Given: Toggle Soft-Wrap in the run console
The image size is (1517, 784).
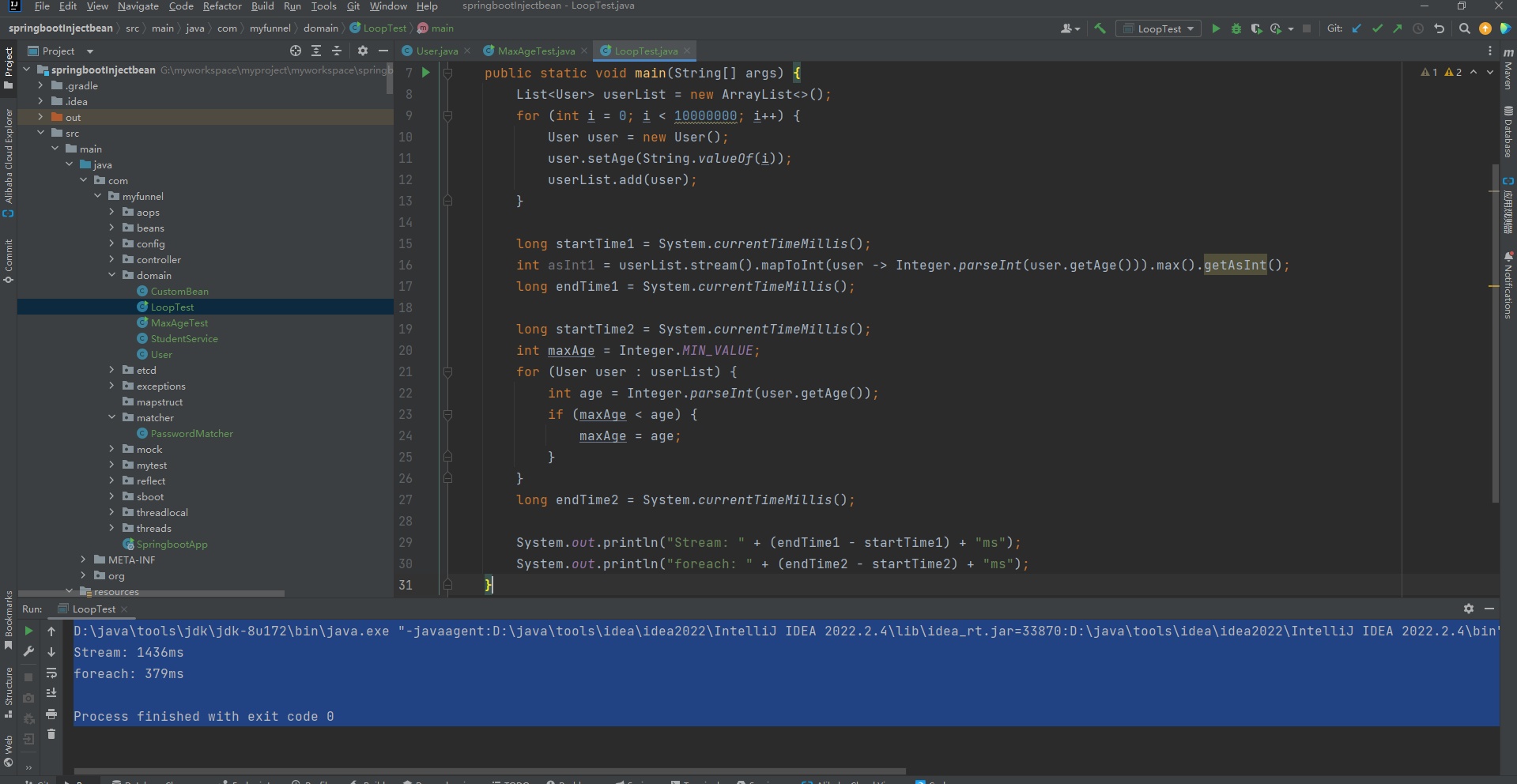Looking at the screenshot, I should click(x=51, y=673).
